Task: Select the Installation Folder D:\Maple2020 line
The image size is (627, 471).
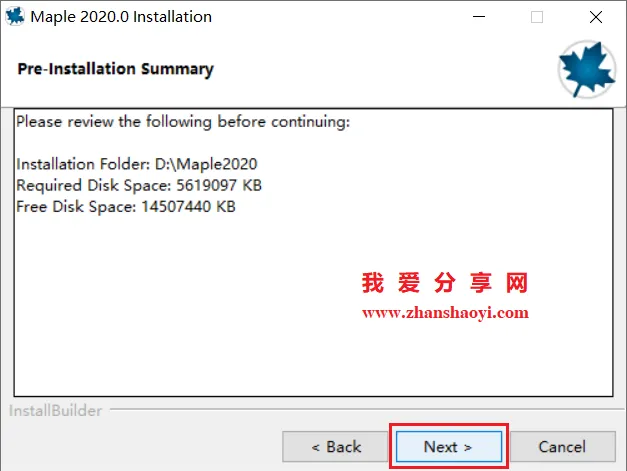Action: click(x=137, y=164)
